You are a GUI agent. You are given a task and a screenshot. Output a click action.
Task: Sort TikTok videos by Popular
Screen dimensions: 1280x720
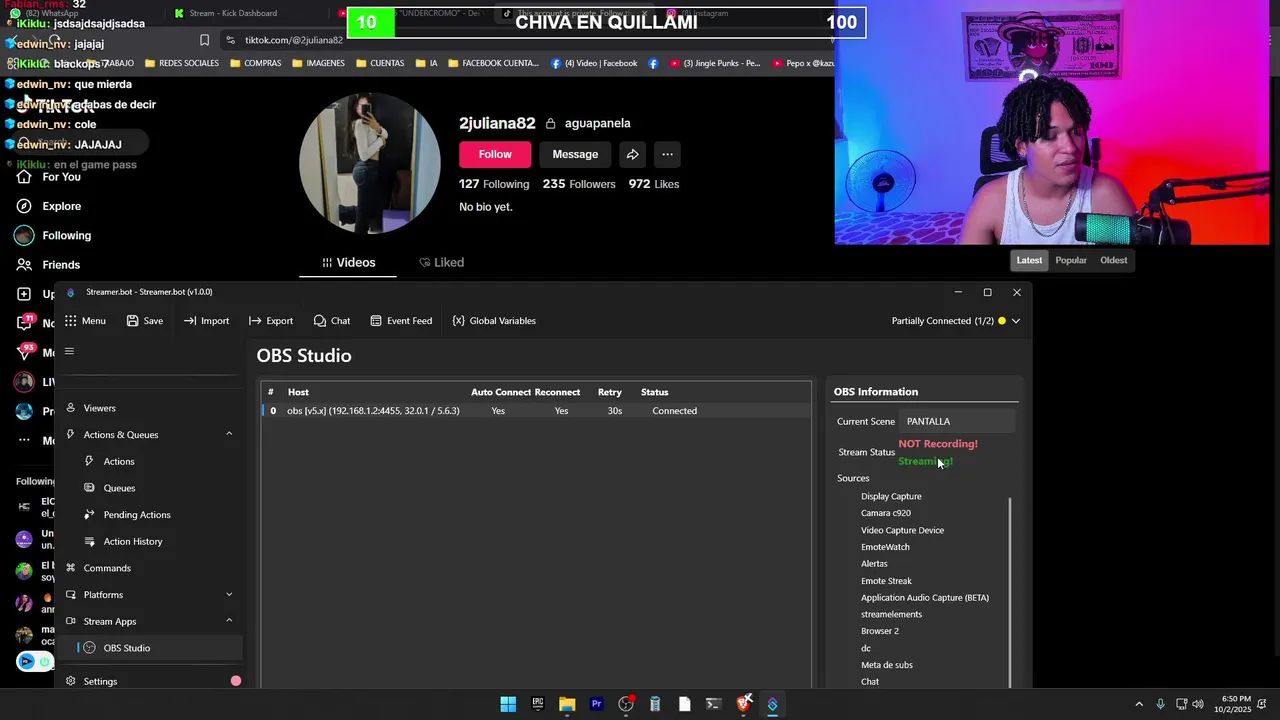(1071, 260)
